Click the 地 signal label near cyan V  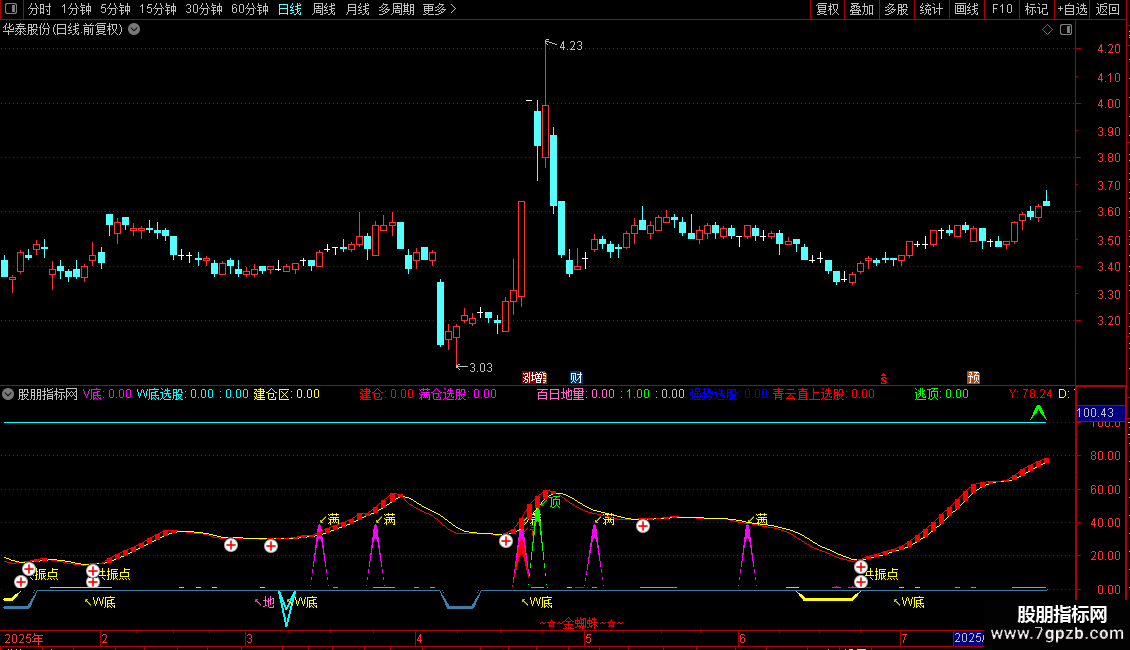pyautogui.click(x=268, y=602)
